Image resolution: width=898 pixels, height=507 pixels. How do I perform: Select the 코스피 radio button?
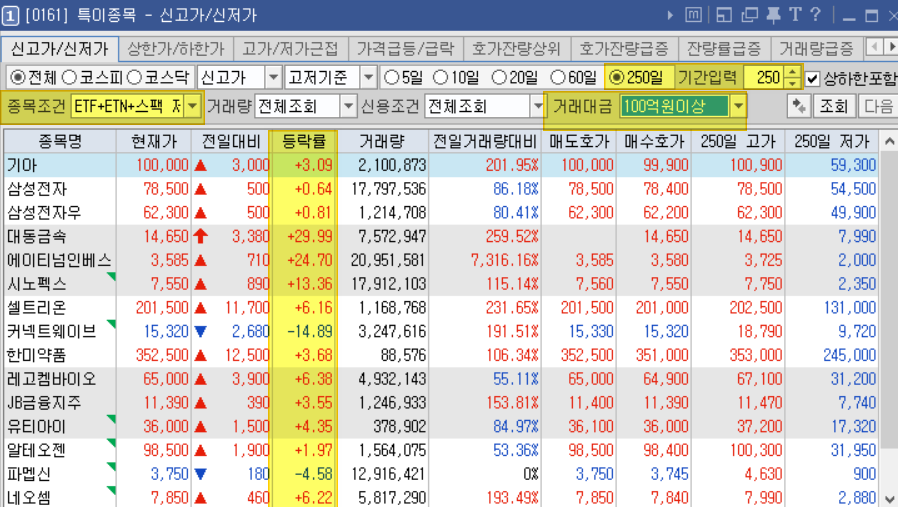[x=69, y=77]
